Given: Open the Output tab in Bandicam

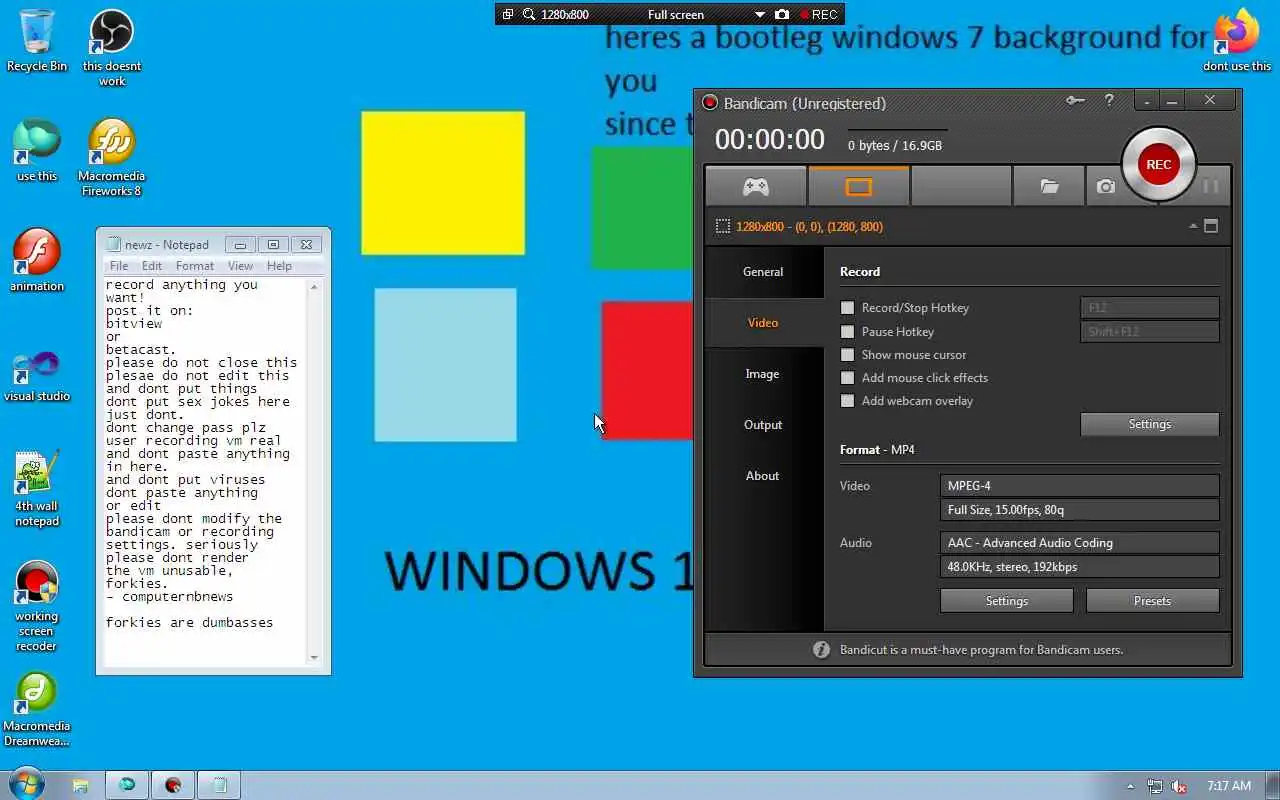Looking at the screenshot, I should [763, 425].
